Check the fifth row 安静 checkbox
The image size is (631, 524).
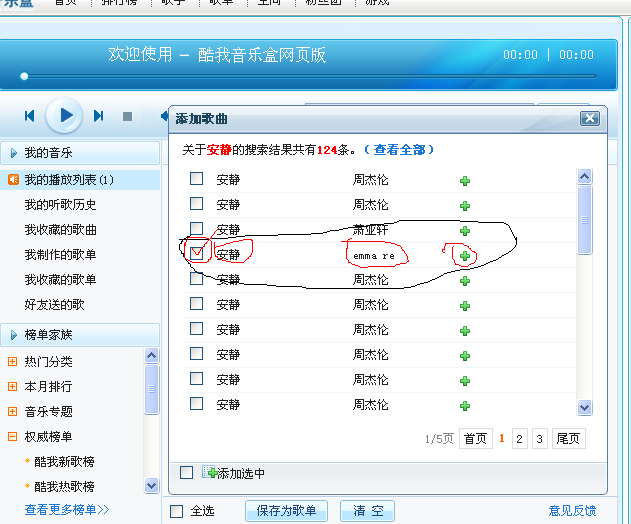196,278
